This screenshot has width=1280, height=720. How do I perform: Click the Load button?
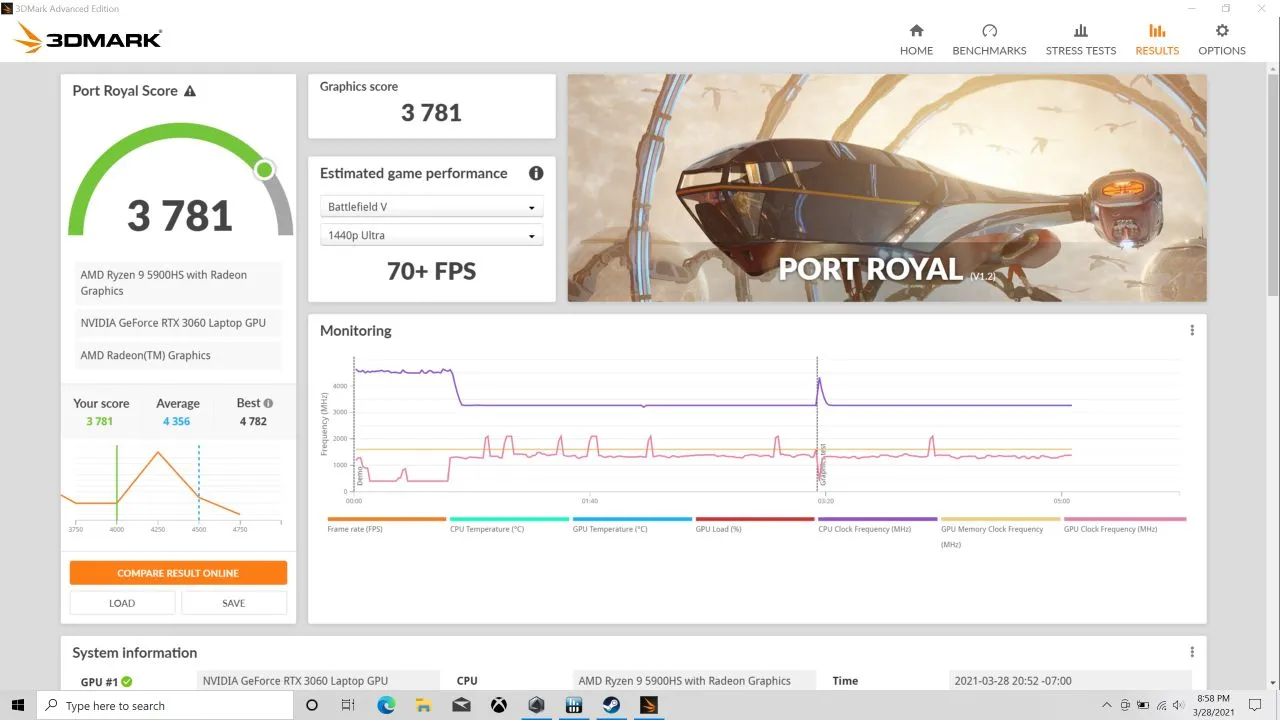(x=122, y=603)
